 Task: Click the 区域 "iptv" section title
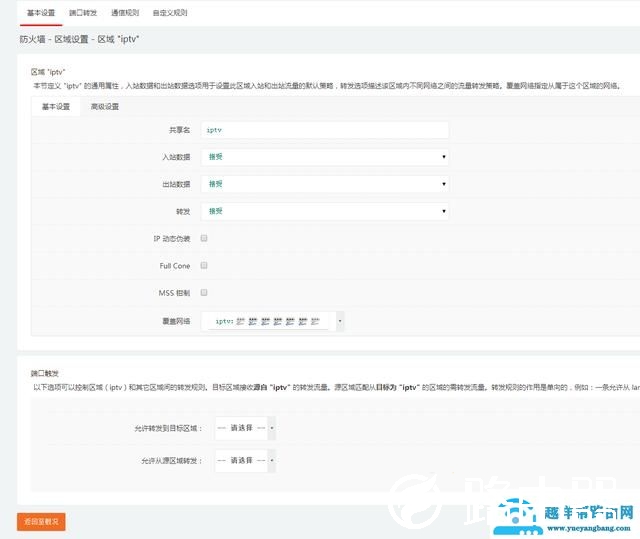pos(48,72)
